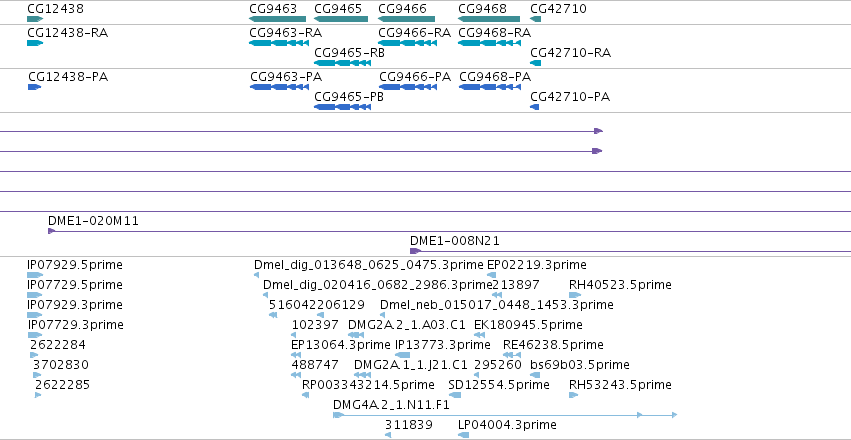Click EST label IP07929.5prime

click(x=75, y=265)
